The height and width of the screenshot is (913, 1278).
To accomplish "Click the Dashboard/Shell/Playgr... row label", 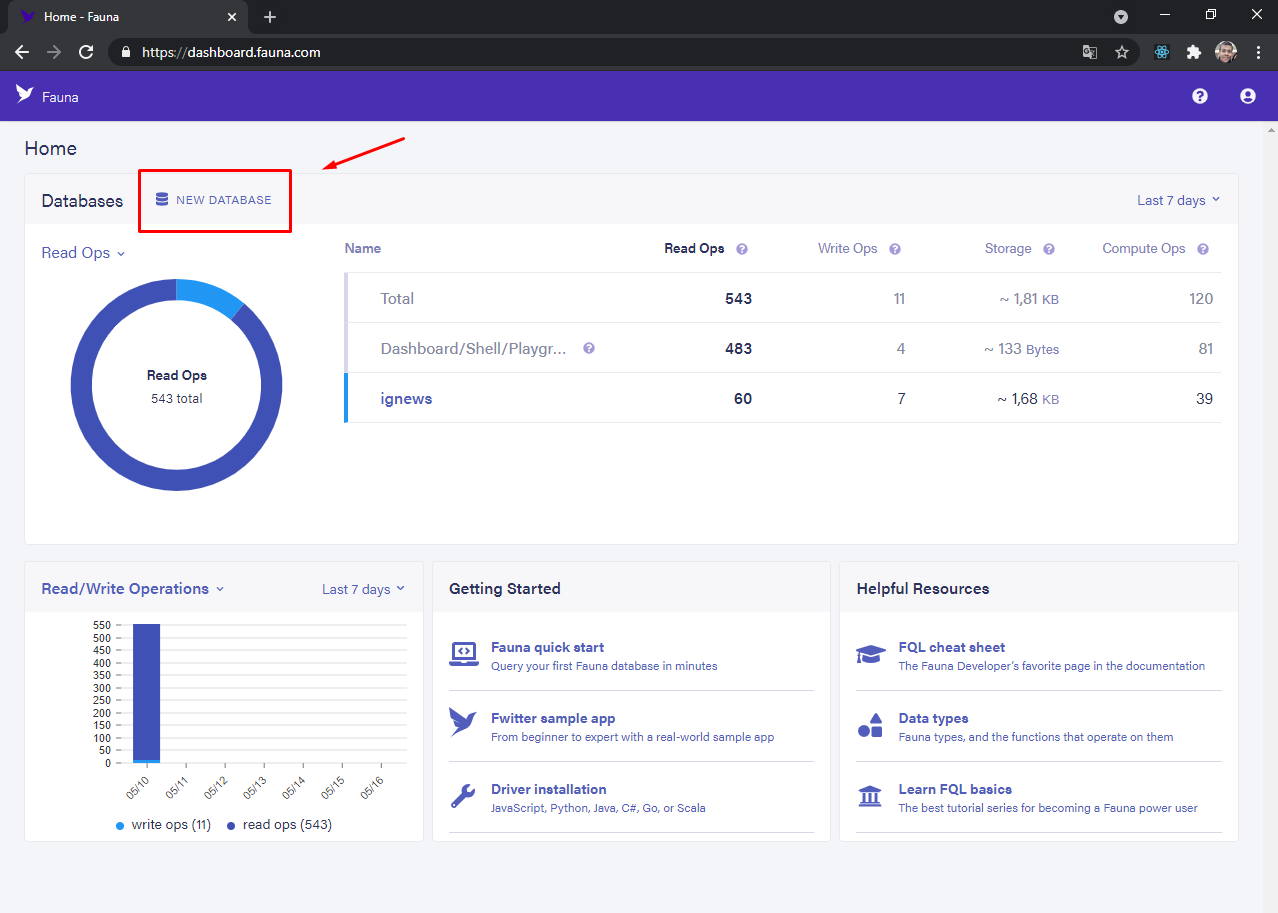I will (x=474, y=348).
